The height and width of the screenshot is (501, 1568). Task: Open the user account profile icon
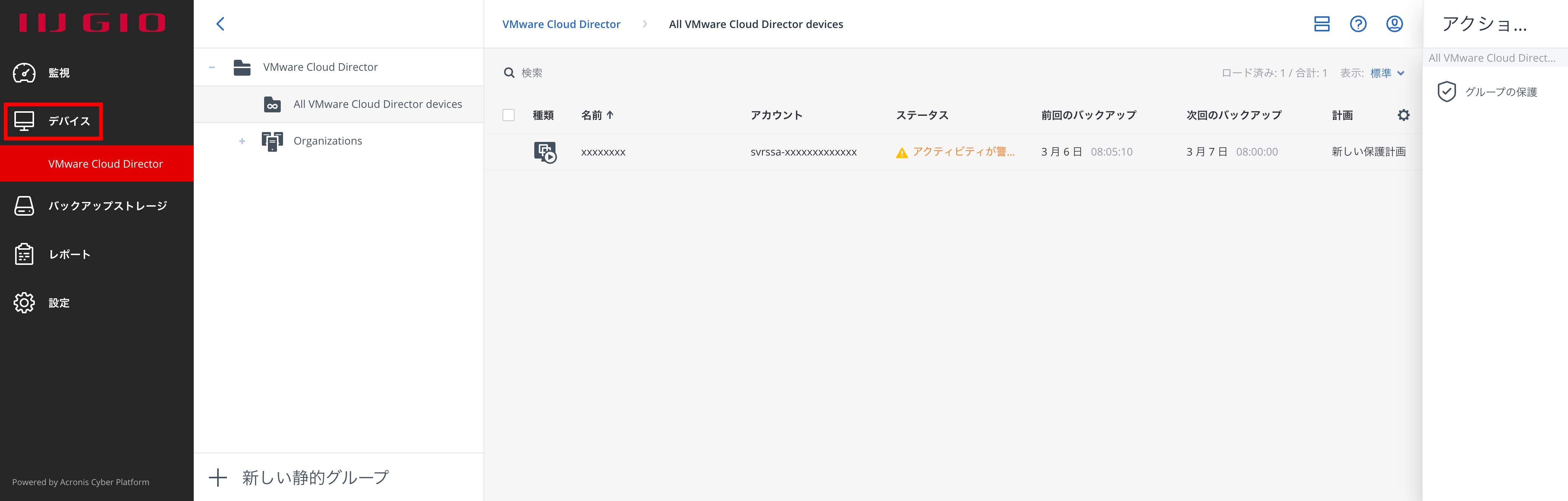pos(1395,24)
